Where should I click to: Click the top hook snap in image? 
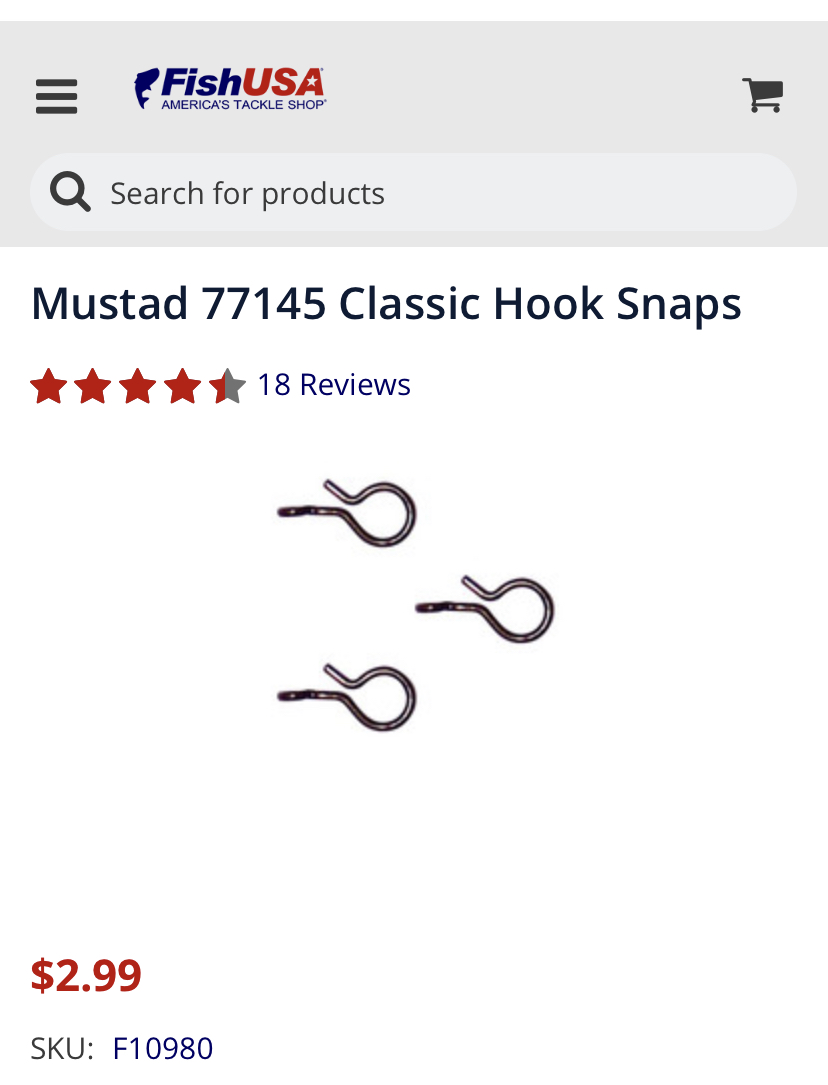[347, 513]
